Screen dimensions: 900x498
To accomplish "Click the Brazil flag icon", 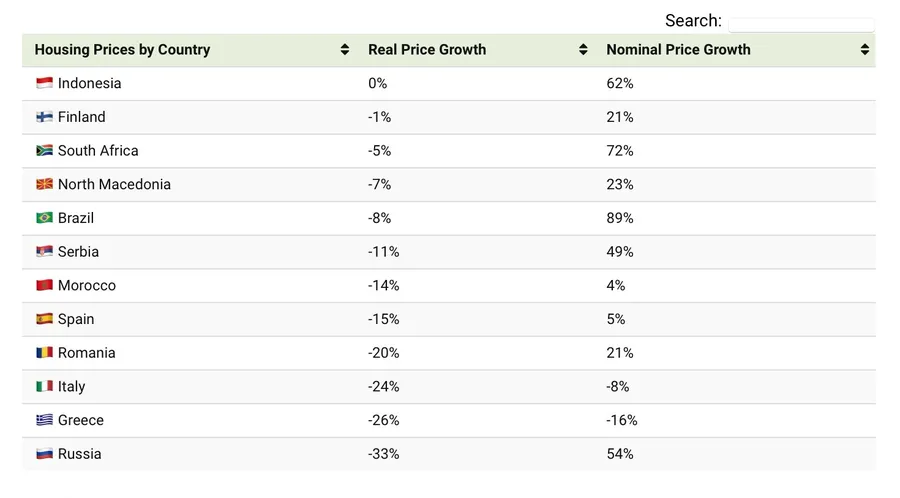I will (44, 218).
